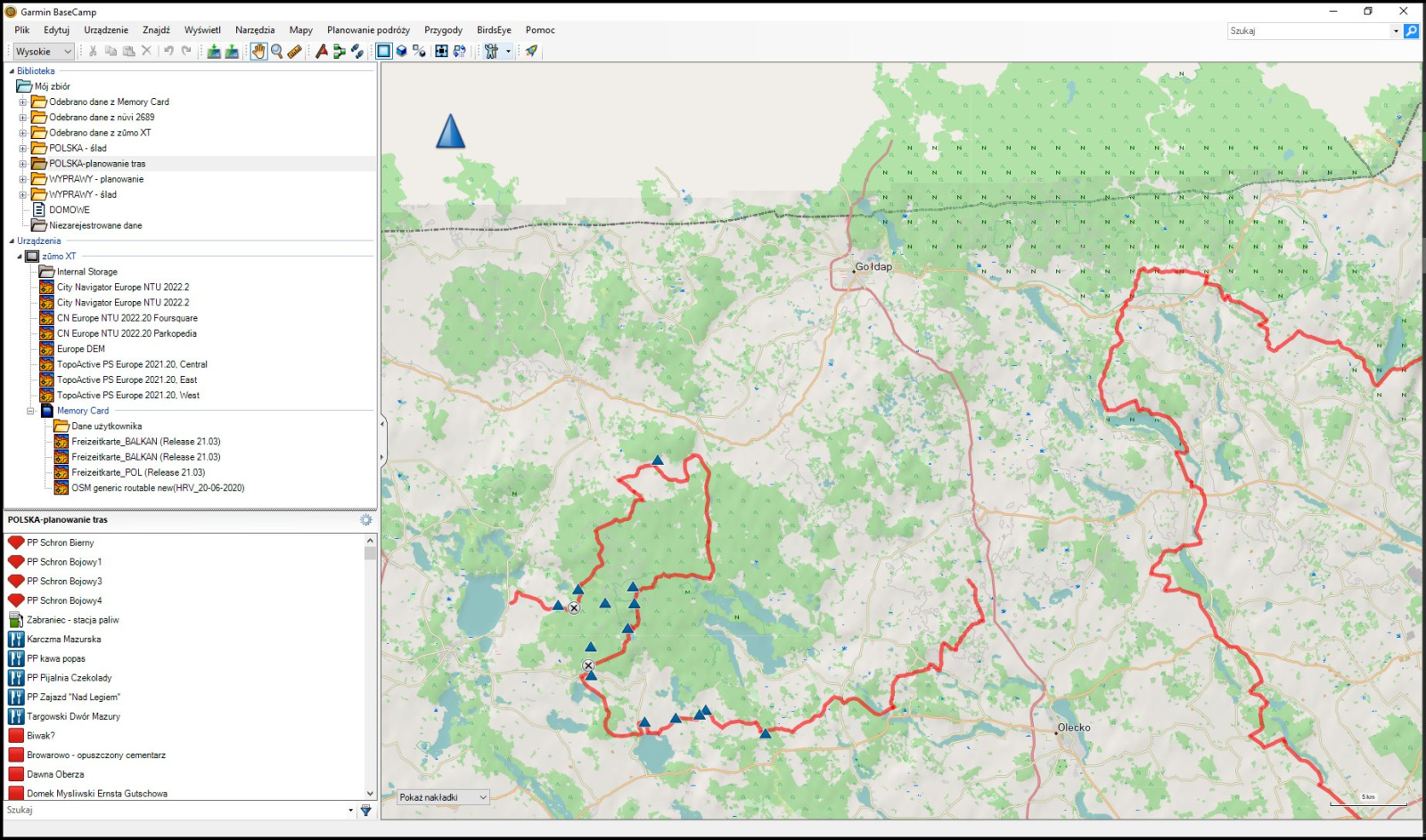The width and height of the screenshot is (1426, 840).
Task: Open the Narzędzia menu
Action: 255,30
